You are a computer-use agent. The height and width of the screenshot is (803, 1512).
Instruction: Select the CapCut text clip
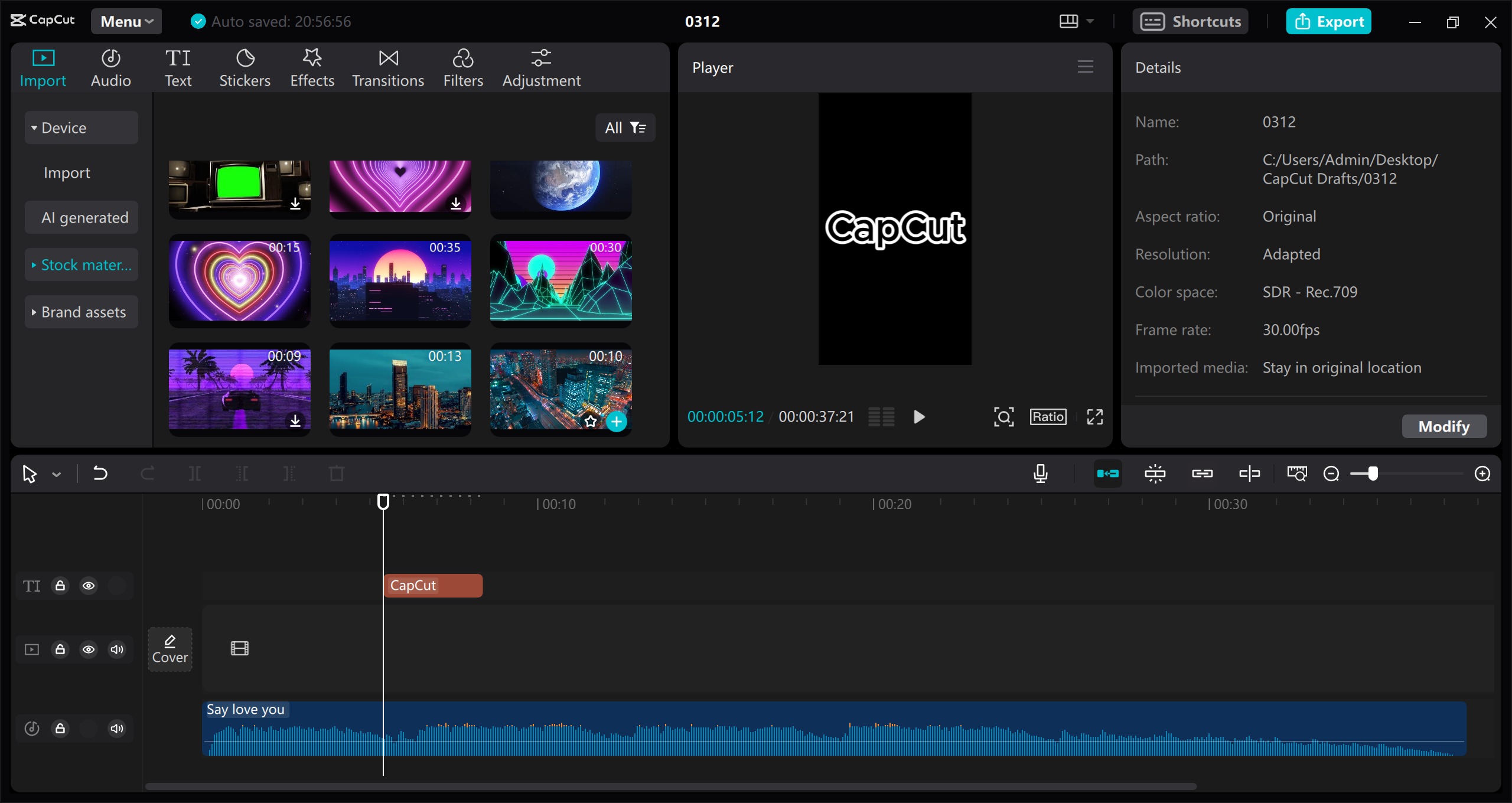[x=433, y=585]
